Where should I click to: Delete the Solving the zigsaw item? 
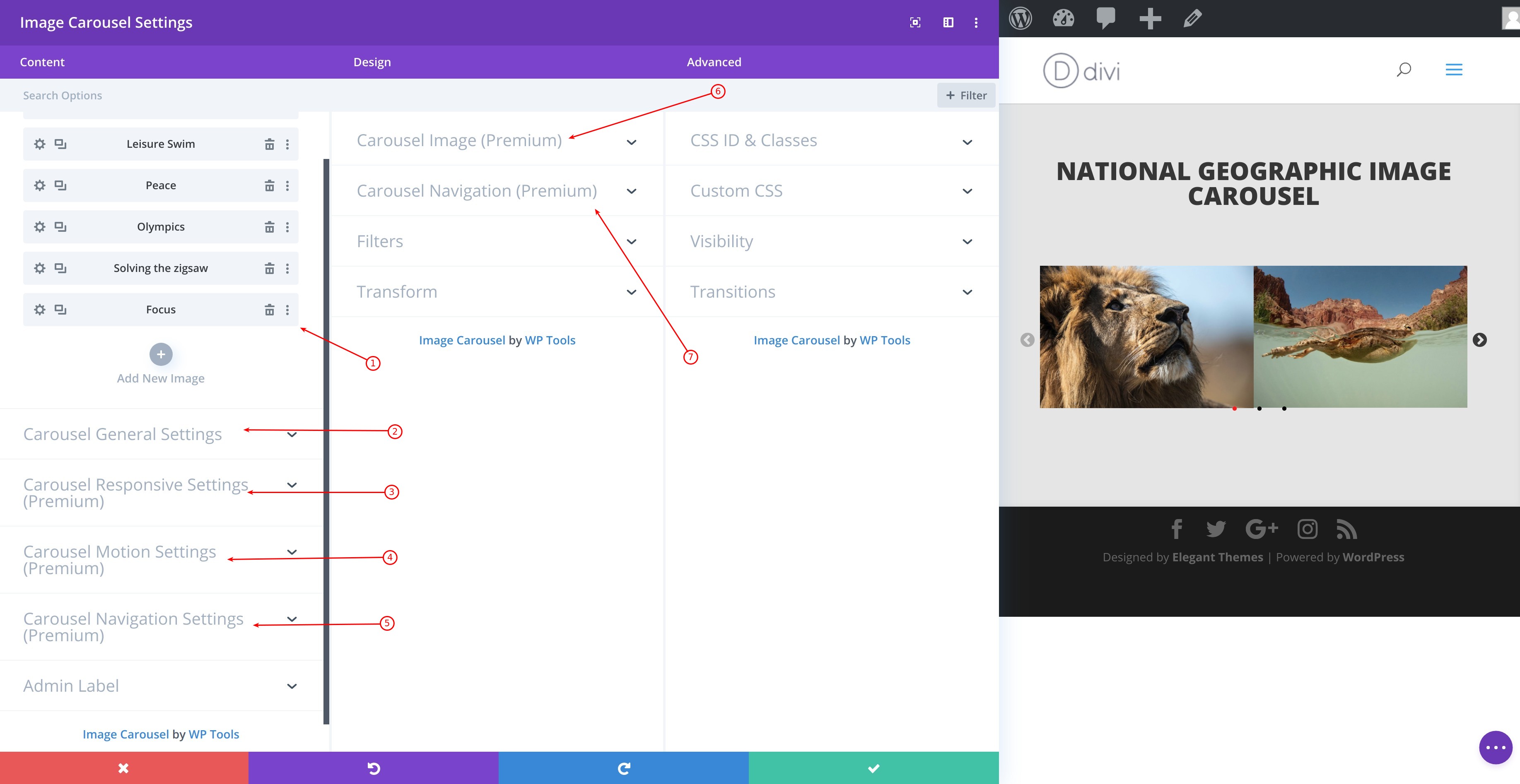click(x=269, y=268)
